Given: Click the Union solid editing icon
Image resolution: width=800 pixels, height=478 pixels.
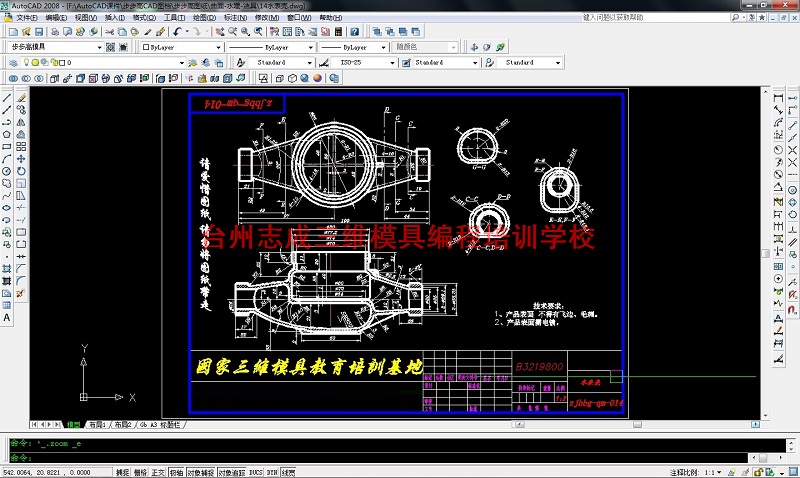Looking at the screenshot, I should click(13, 79).
